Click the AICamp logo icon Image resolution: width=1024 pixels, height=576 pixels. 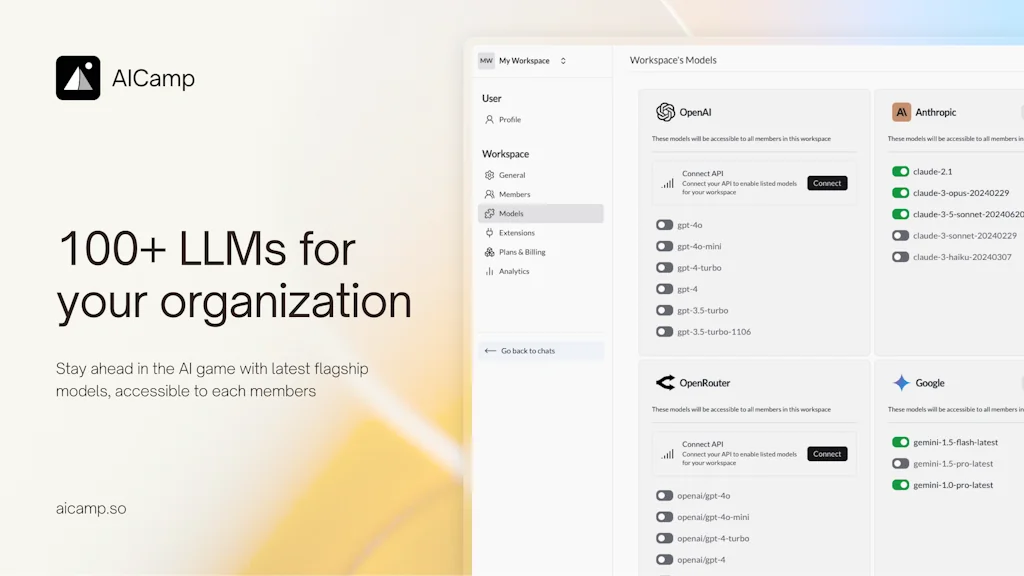click(x=78, y=78)
